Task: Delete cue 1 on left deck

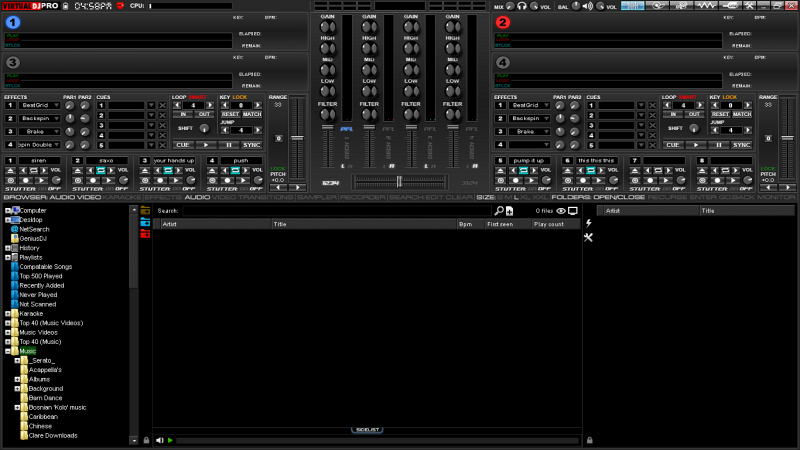Action: pos(162,106)
